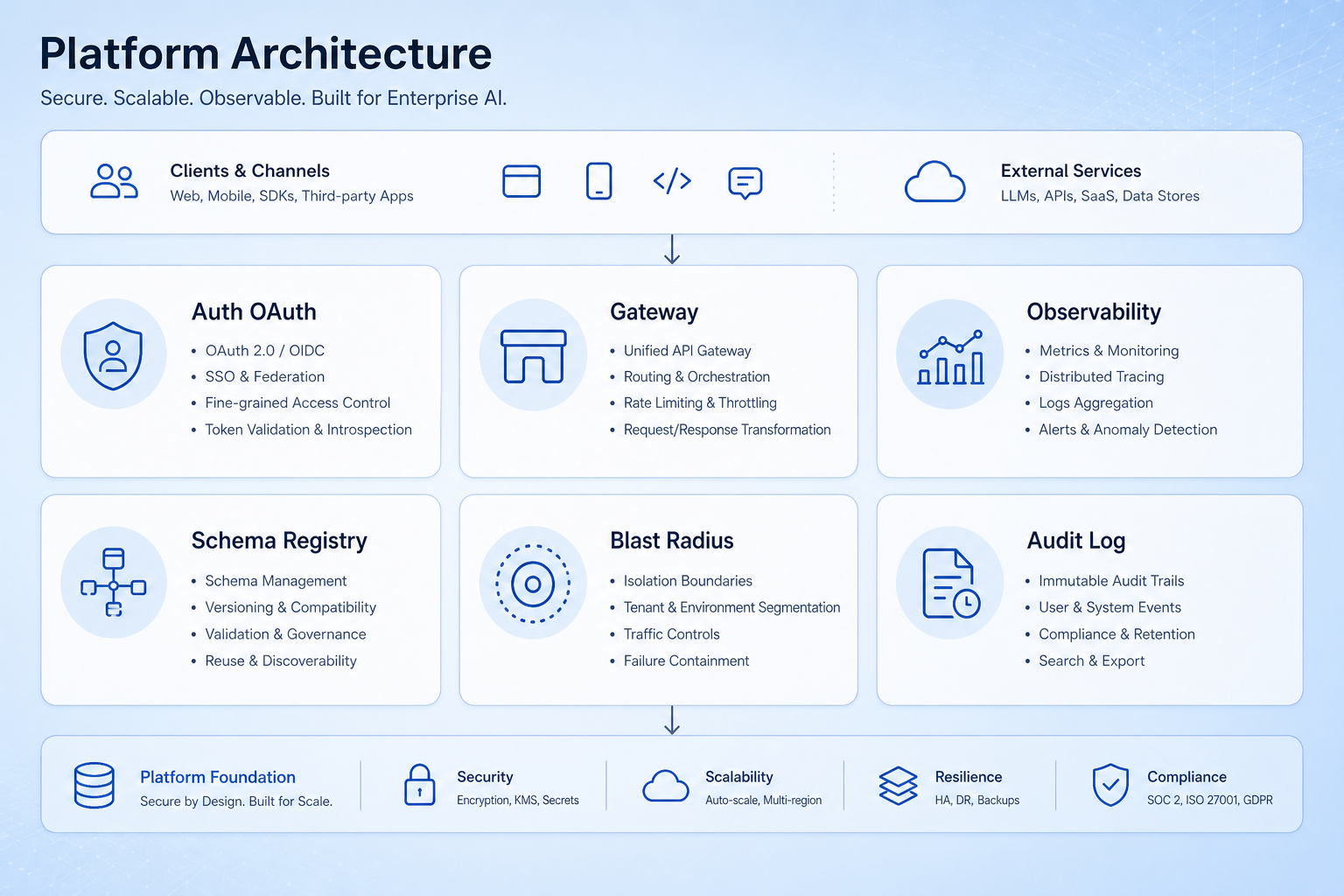This screenshot has height=896, width=1344.
Task: Click the Schema Registry card heading
Action: click(279, 541)
